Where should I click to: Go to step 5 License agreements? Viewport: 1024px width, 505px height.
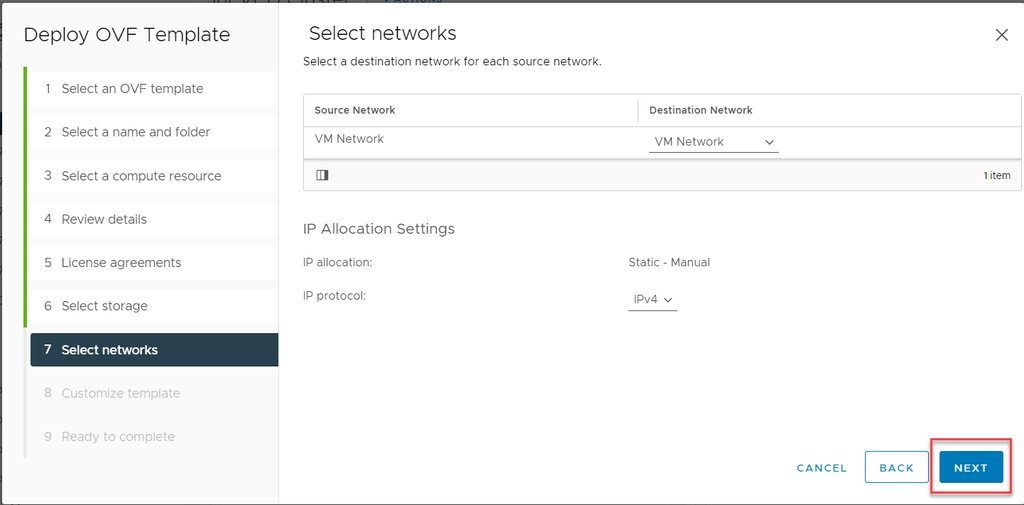121,263
